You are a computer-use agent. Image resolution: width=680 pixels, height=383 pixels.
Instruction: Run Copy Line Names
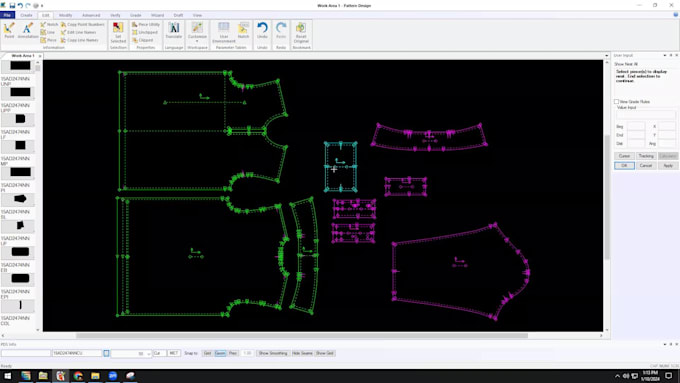coord(79,40)
